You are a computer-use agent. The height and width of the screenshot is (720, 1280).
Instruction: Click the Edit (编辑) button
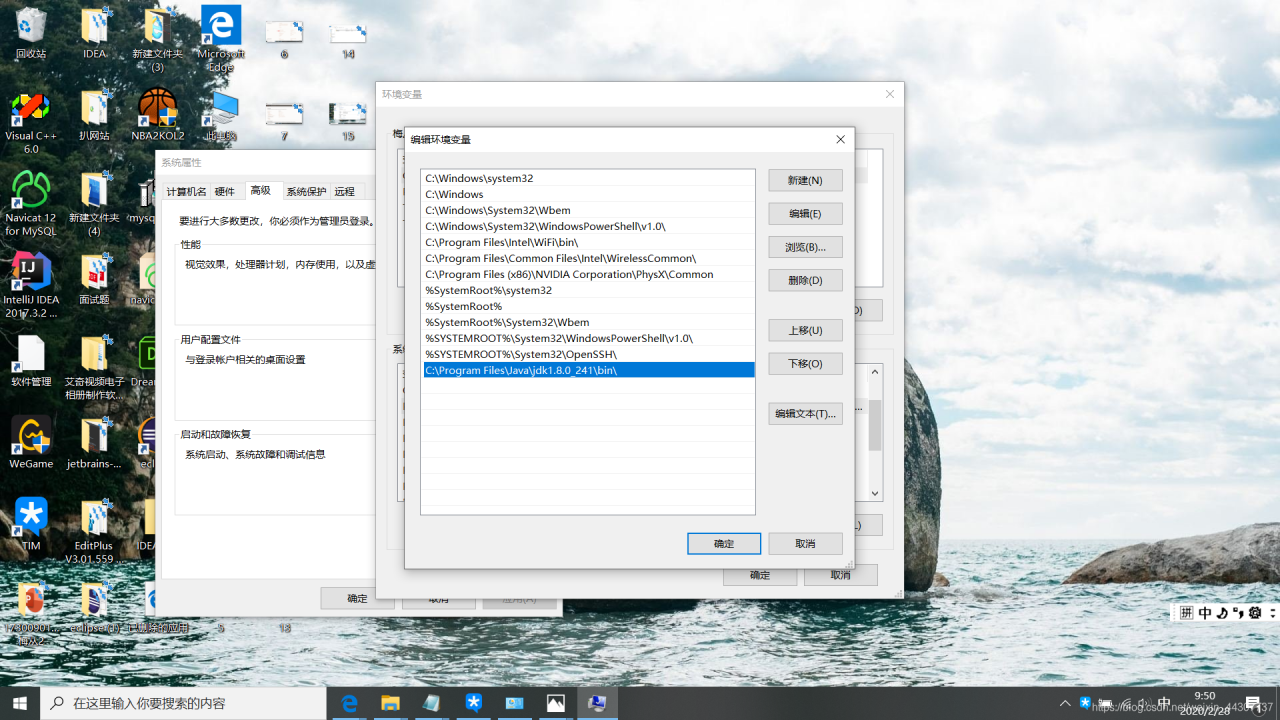tap(805, 214)
